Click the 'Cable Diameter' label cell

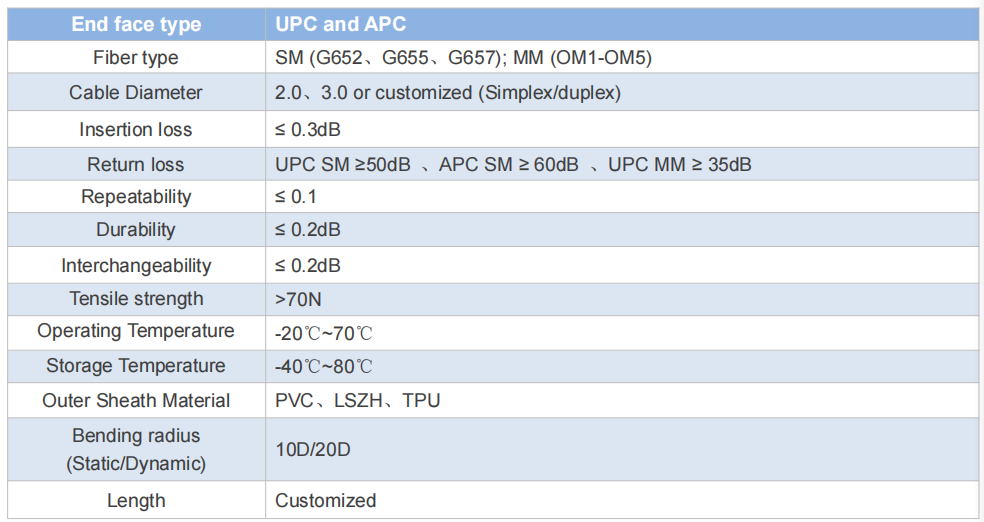click(136, 92)
